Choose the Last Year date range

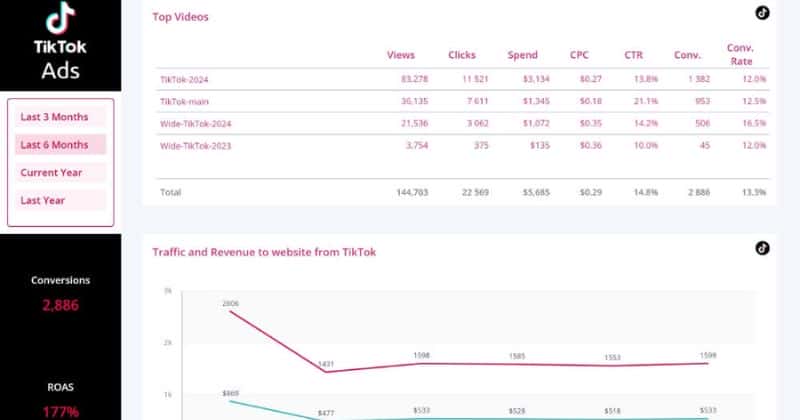click(x=60, y=201)
